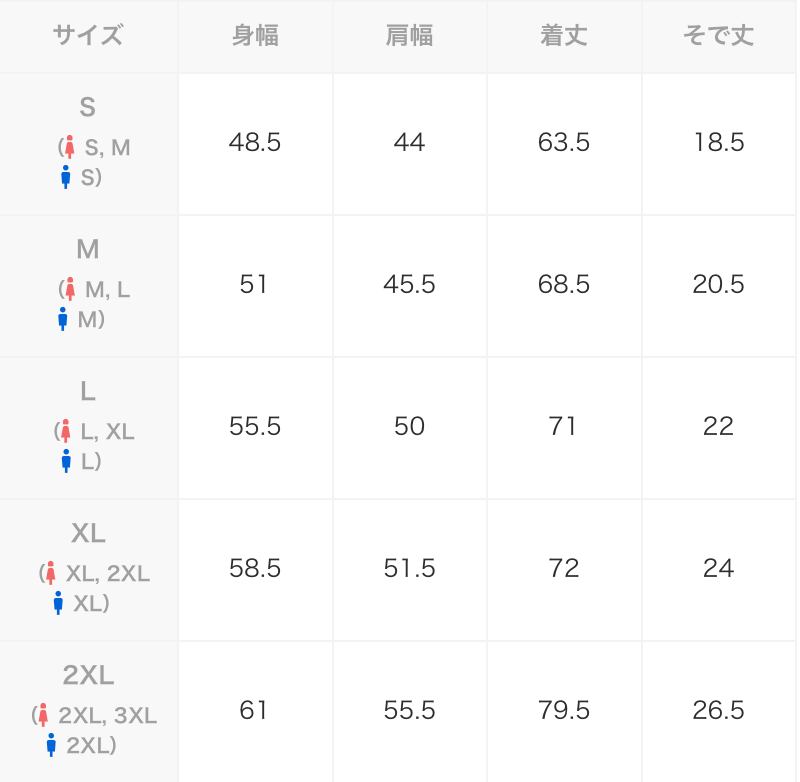Select the XL size row label
Screen dimensions: 800x782
coord(88,534)
